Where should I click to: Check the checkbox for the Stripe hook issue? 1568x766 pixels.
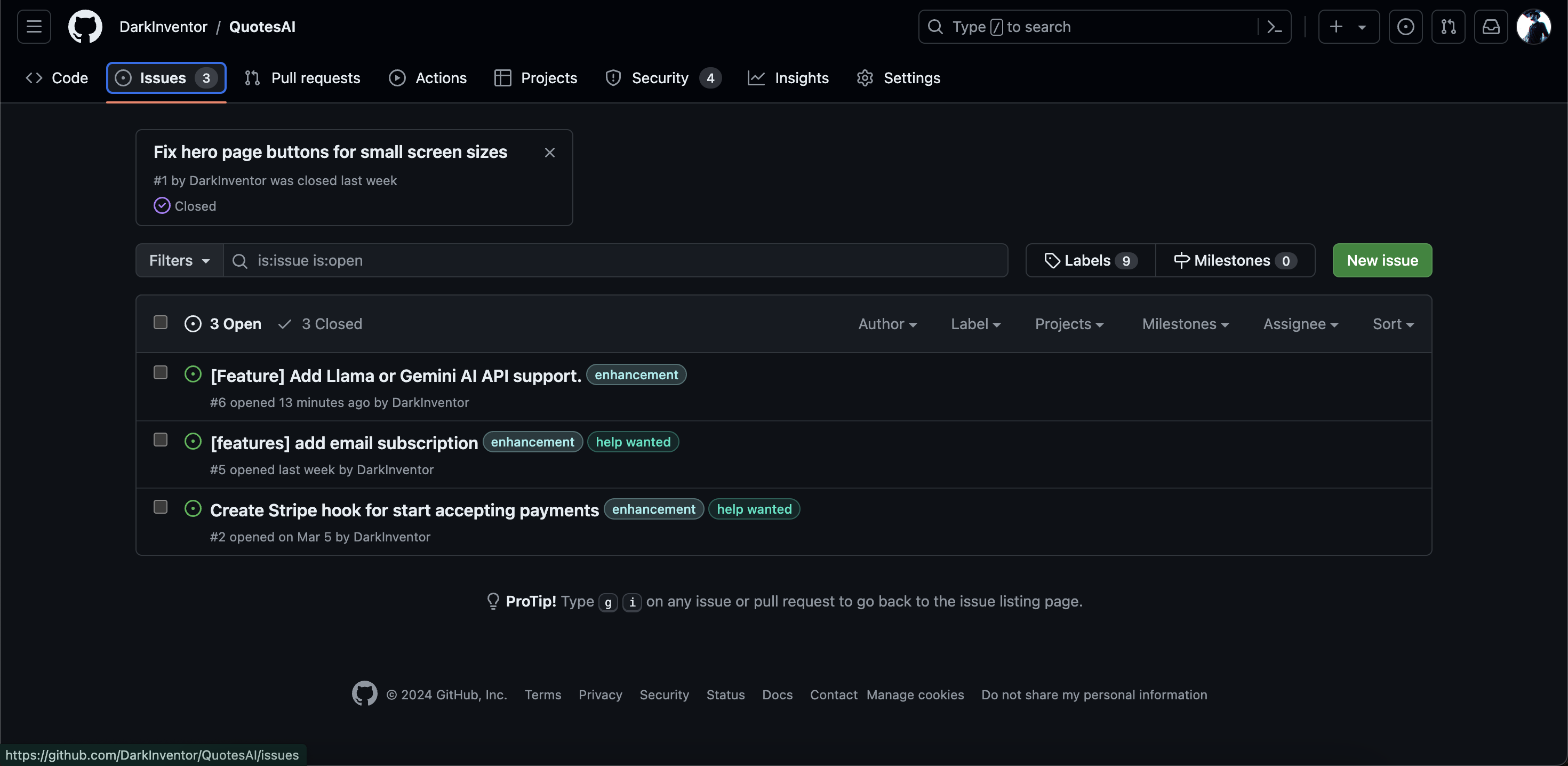(x=160, y=507)
